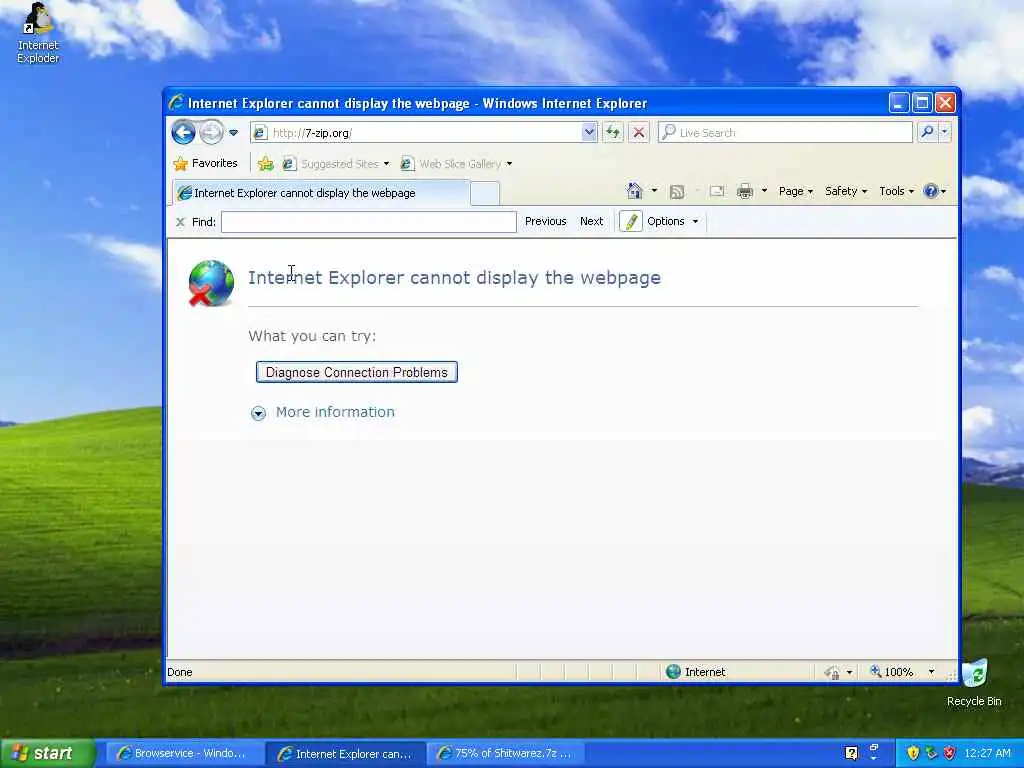Go back with the blue Back arrow
This screenshot has height=768, width=1024.
184,133
